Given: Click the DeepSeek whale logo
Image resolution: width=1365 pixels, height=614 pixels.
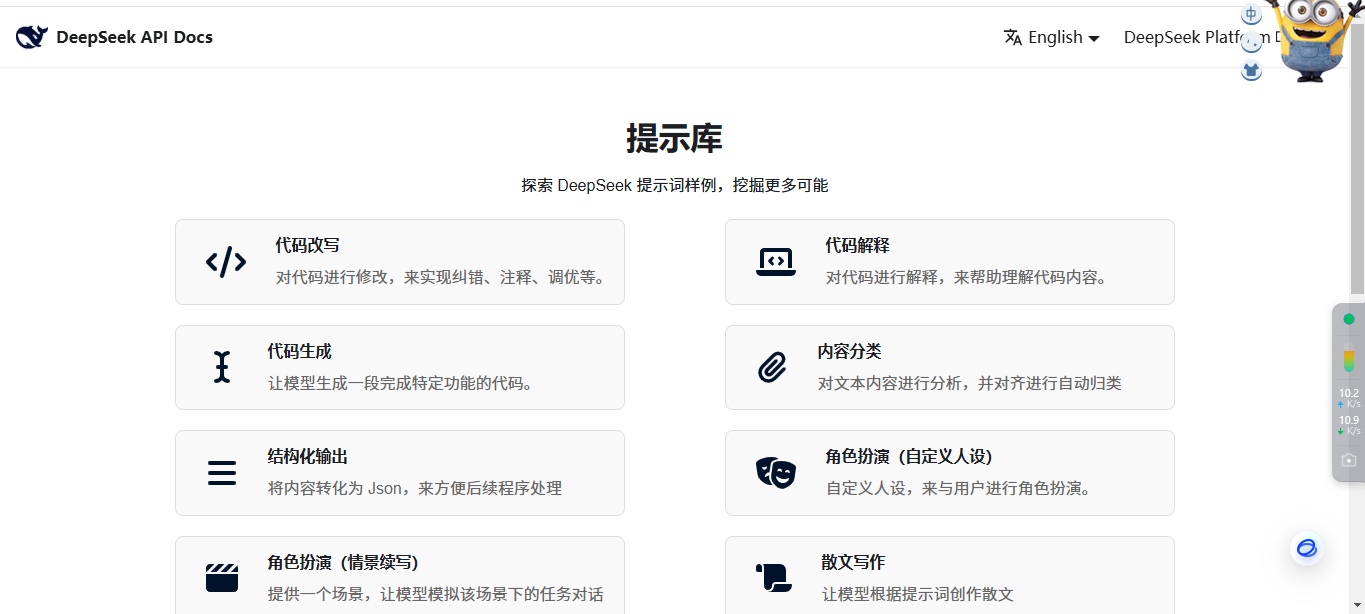Looking at the screenshot, I should pyautogui.click(x=31, y=37).
